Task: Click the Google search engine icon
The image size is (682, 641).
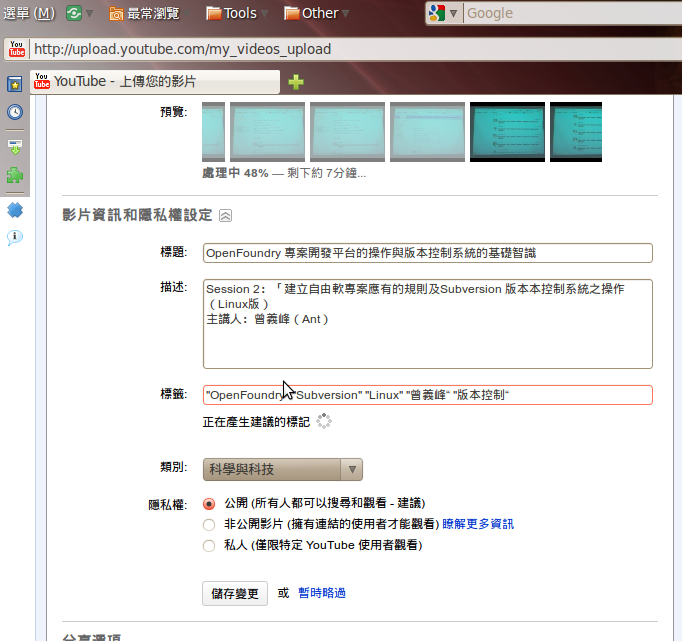Action: (437, 13)
